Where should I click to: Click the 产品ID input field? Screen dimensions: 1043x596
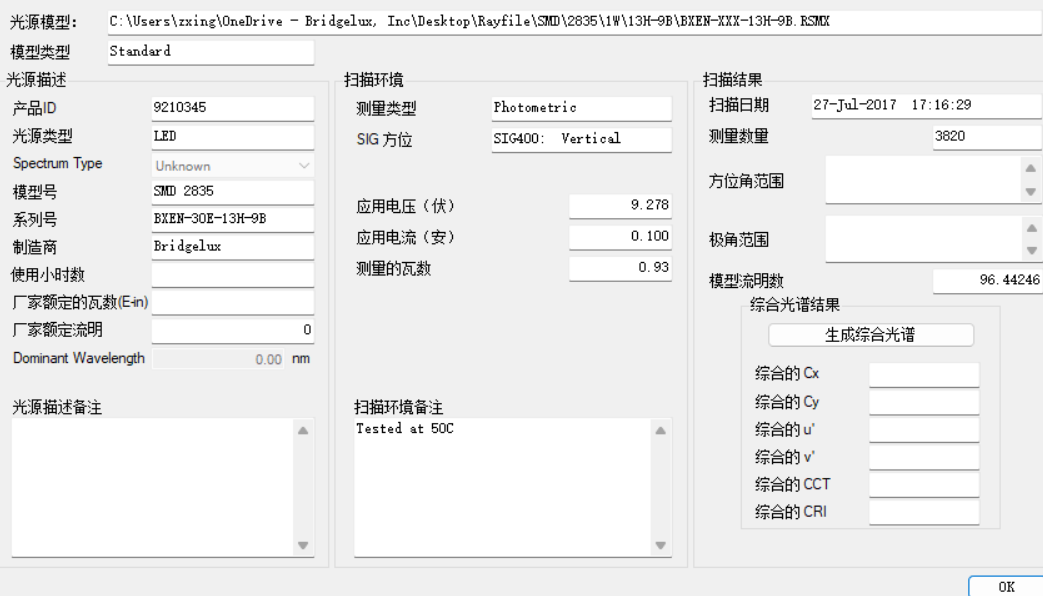[x=232, y=108]
